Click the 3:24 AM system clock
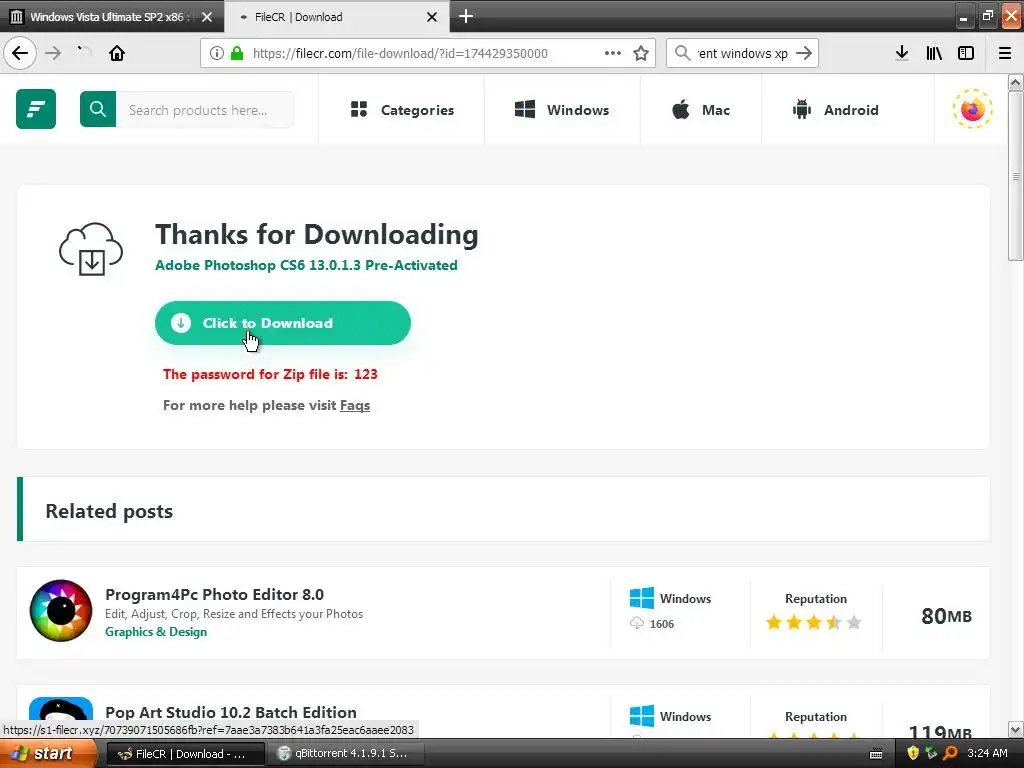Screen dimensions: 1024x768 [987, 753]
